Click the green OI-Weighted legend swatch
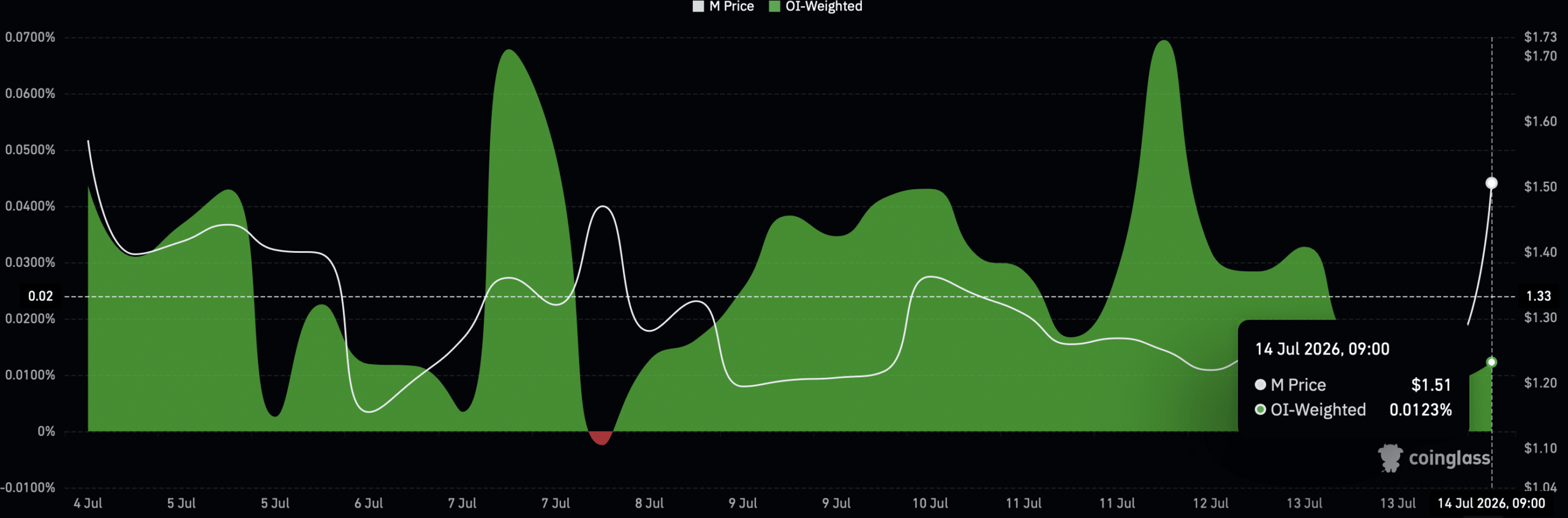This screenshot has height=518, width=1568. click(x=774, y=7)
